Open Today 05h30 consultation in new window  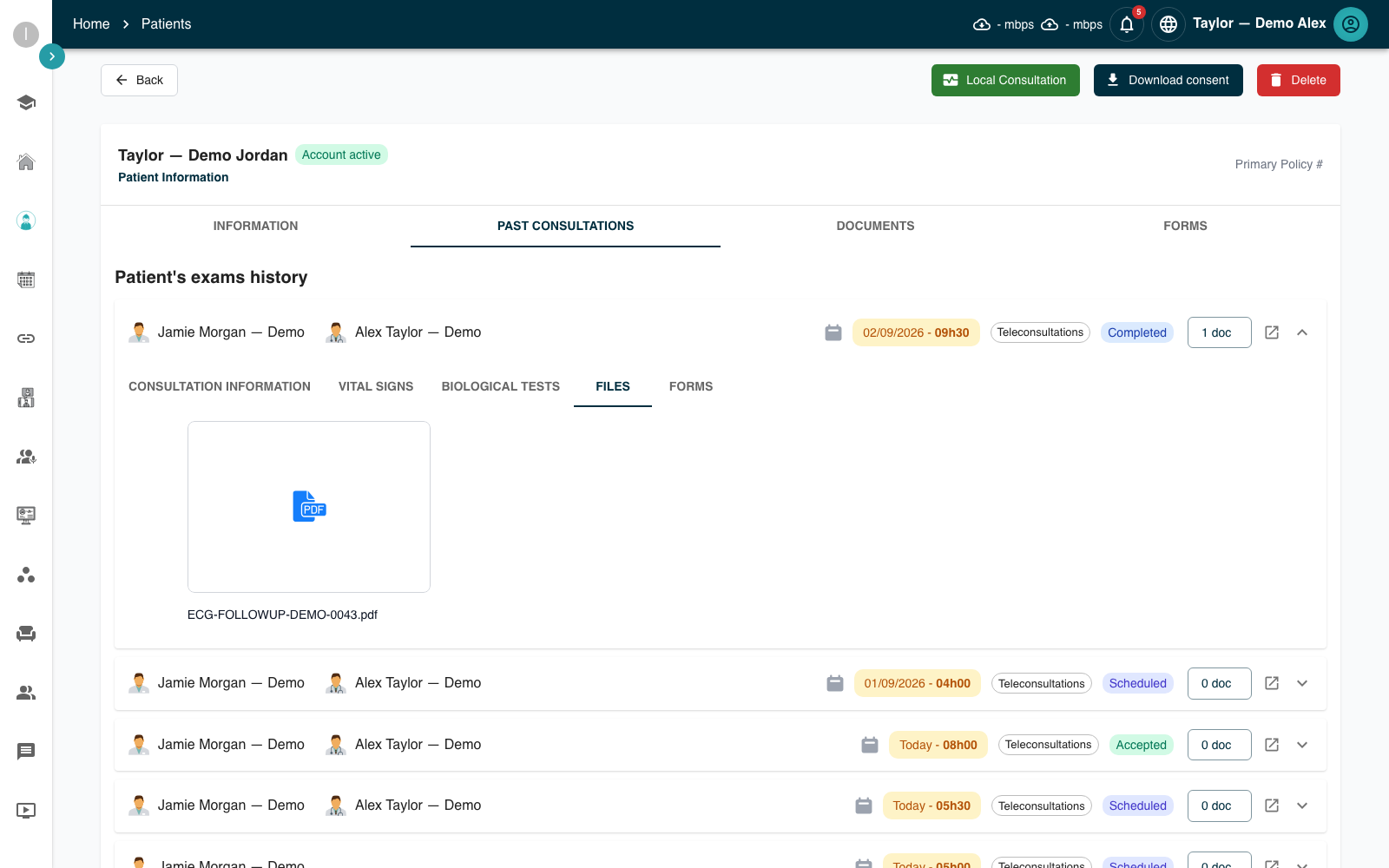pos(1272,806)
